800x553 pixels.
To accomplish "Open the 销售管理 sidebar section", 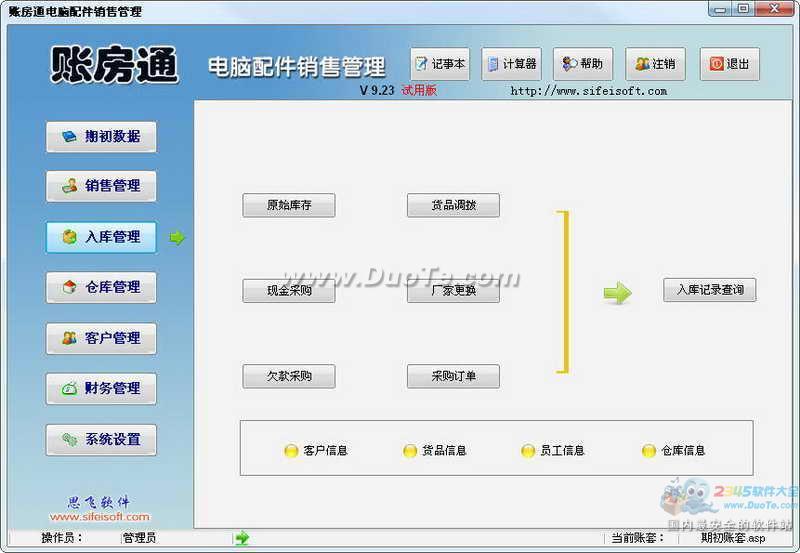I will coord(101,186).
